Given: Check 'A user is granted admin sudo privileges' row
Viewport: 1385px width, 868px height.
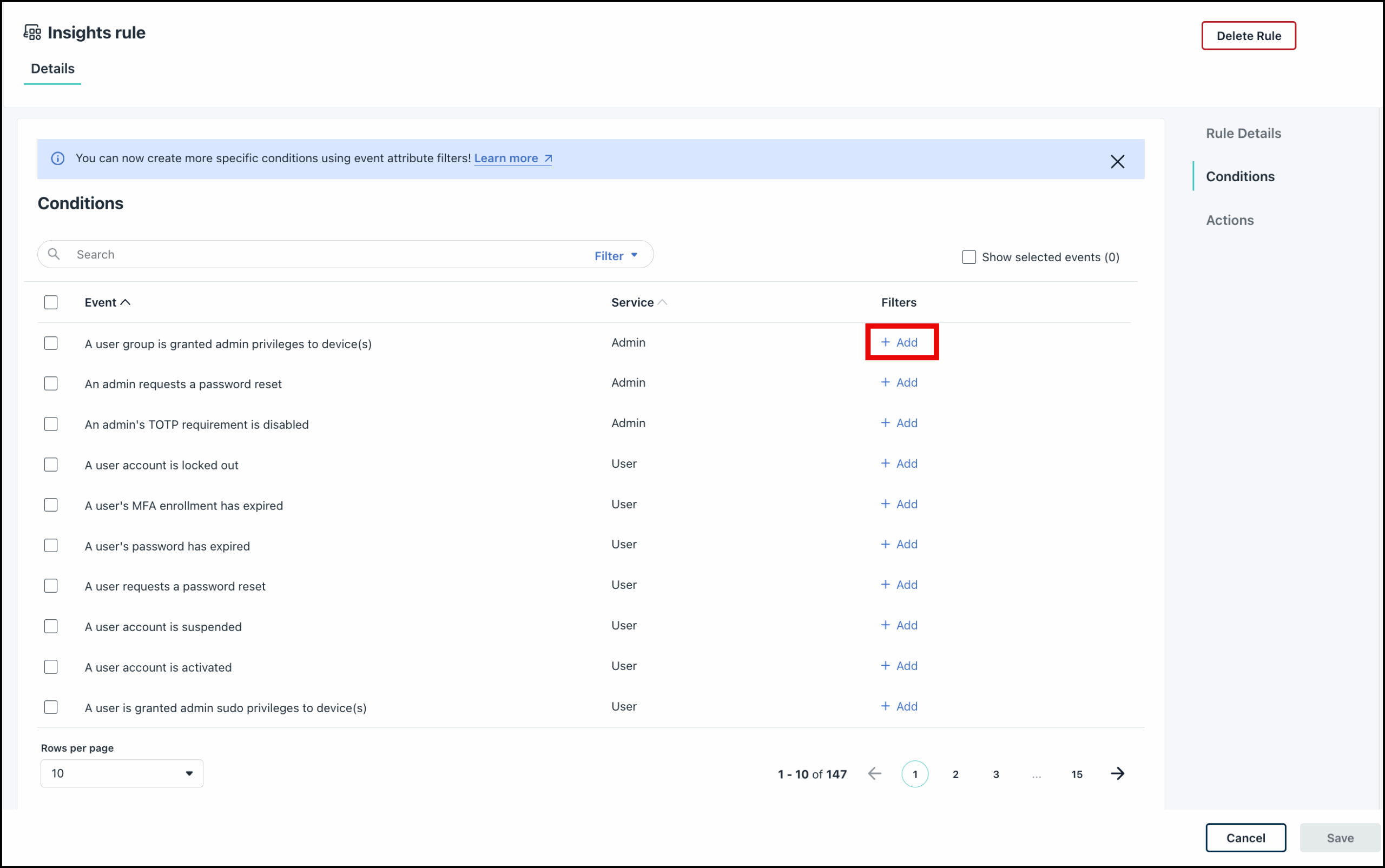Looking at the screenshot, I should click(51, 707).
